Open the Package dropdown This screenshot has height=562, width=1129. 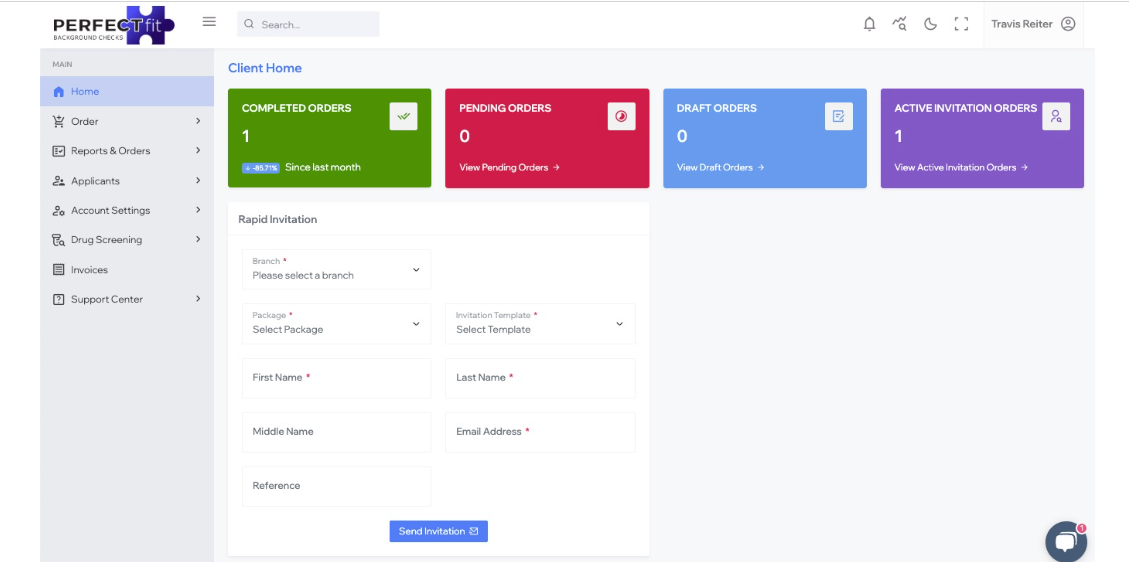click(336, 323)
